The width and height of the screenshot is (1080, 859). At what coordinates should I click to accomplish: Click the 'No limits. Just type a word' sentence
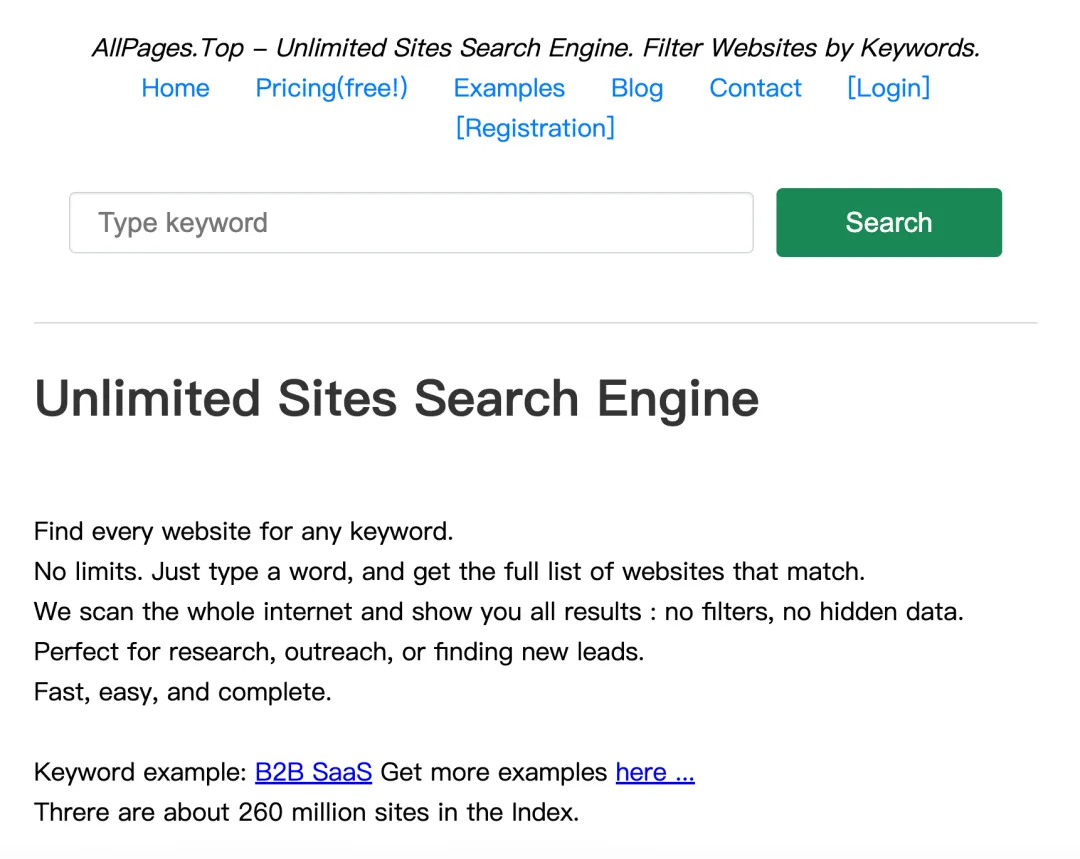(x=449, y=572)
